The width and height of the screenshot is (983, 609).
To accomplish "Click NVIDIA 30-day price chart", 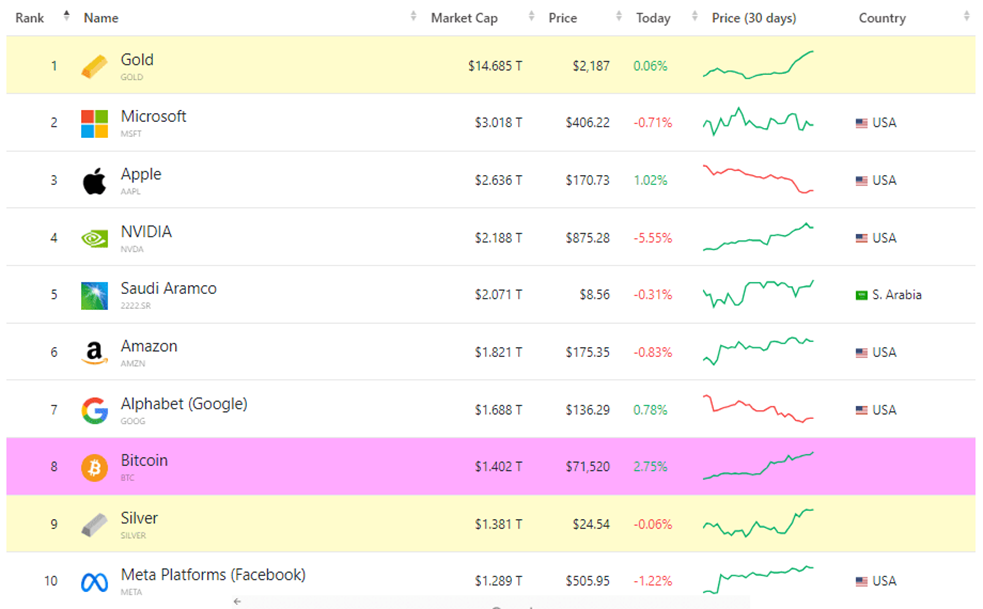I will [x=758, y=237].
